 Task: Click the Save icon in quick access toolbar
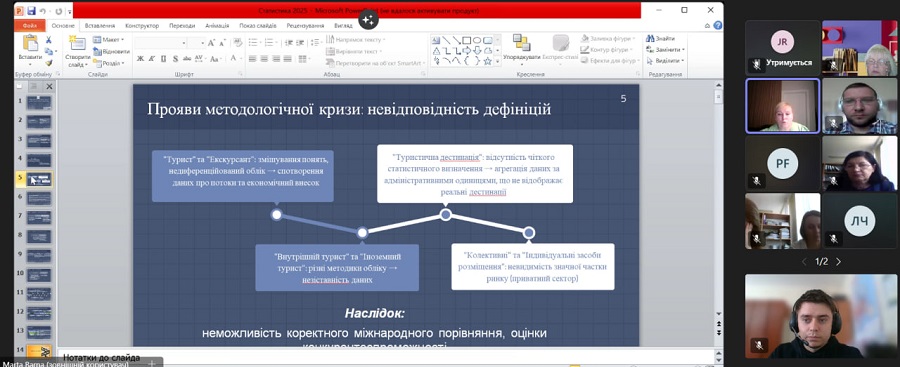coord(31,10)
